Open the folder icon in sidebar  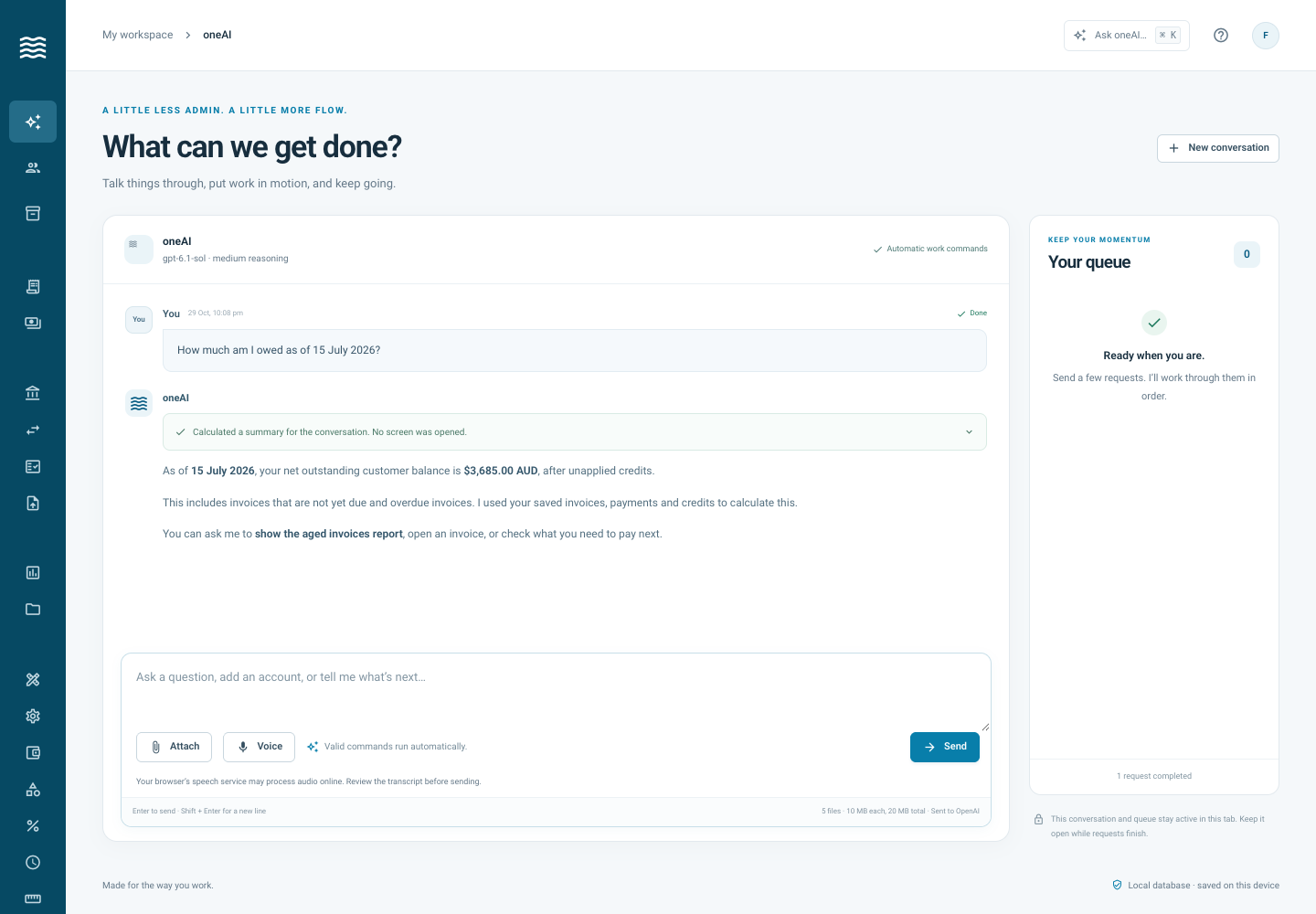[x=33, y=609]
